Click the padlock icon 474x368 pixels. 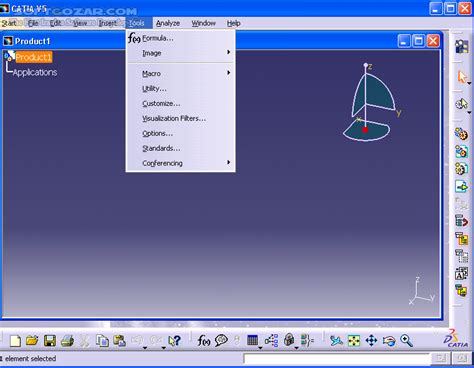point(289,340)
